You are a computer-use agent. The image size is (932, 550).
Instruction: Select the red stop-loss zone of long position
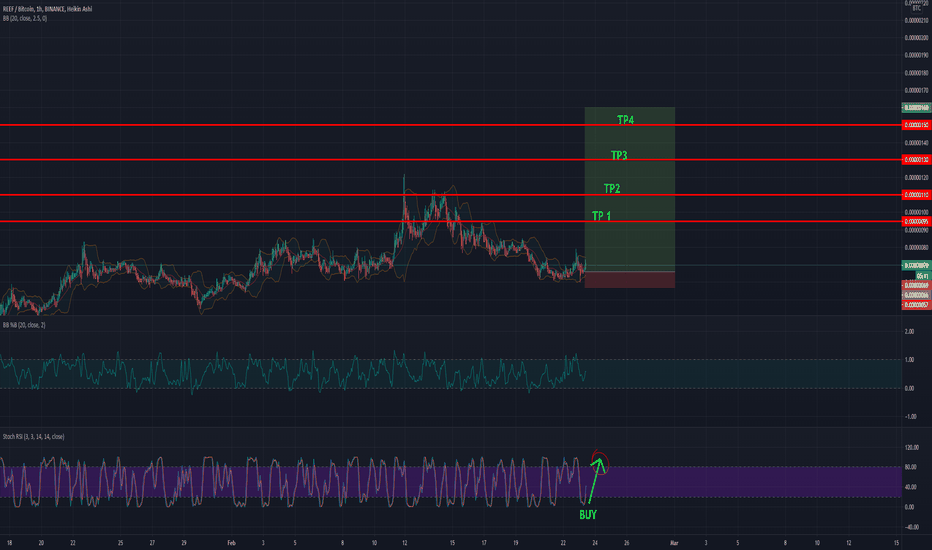tap(629, 279)
